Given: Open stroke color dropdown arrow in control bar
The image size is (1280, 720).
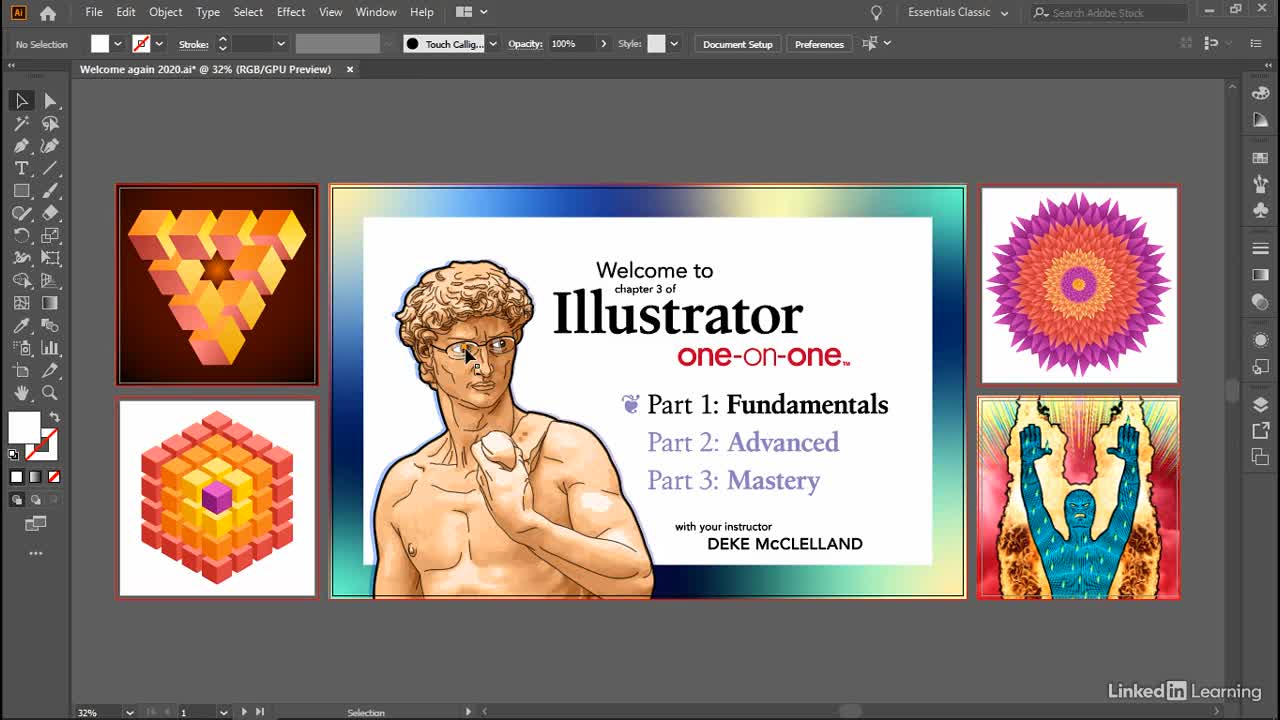Looking at the screenshot, I should click(159, 44).
